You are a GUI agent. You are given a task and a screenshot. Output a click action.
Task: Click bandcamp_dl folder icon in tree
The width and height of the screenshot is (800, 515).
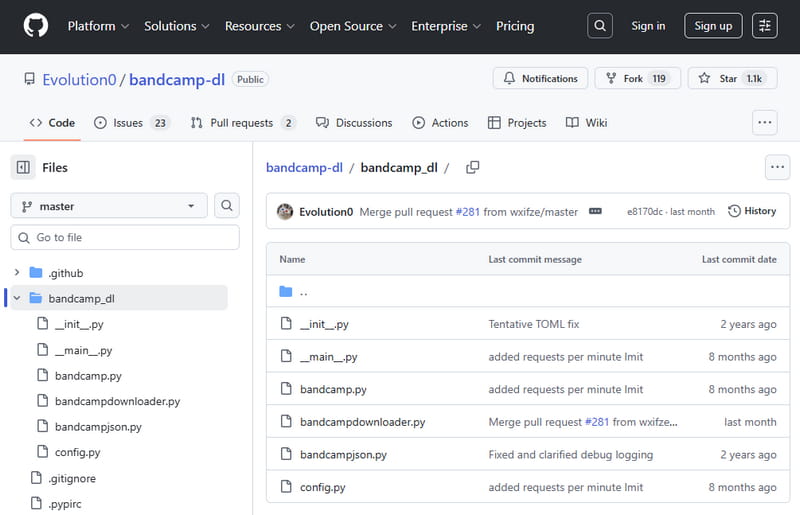36,298
